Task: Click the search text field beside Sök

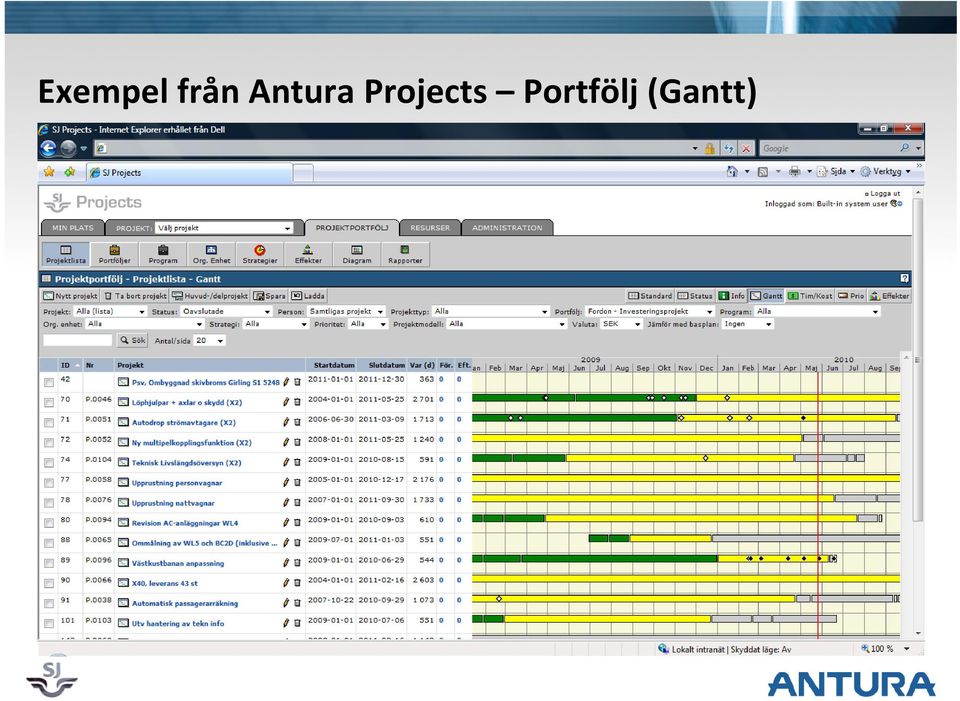Action: click(78, 340)
